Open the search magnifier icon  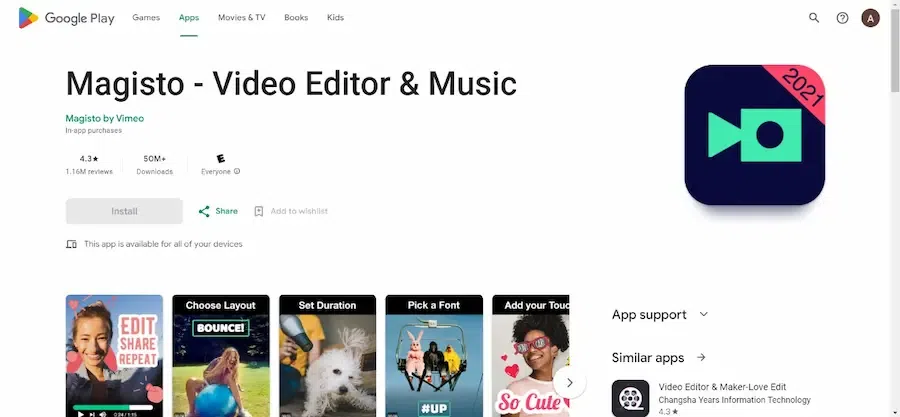[814, 18]
